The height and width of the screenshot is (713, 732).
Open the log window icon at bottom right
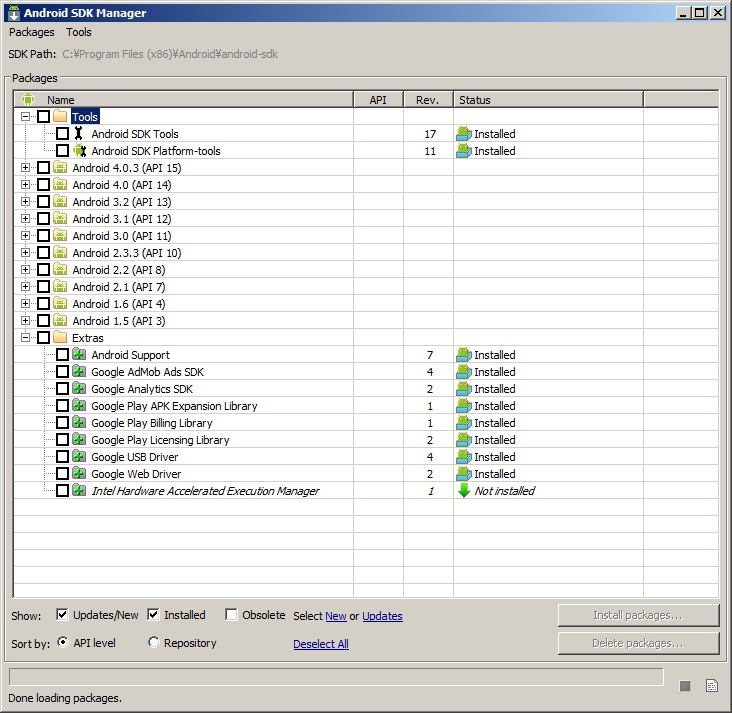coord(712,685)
